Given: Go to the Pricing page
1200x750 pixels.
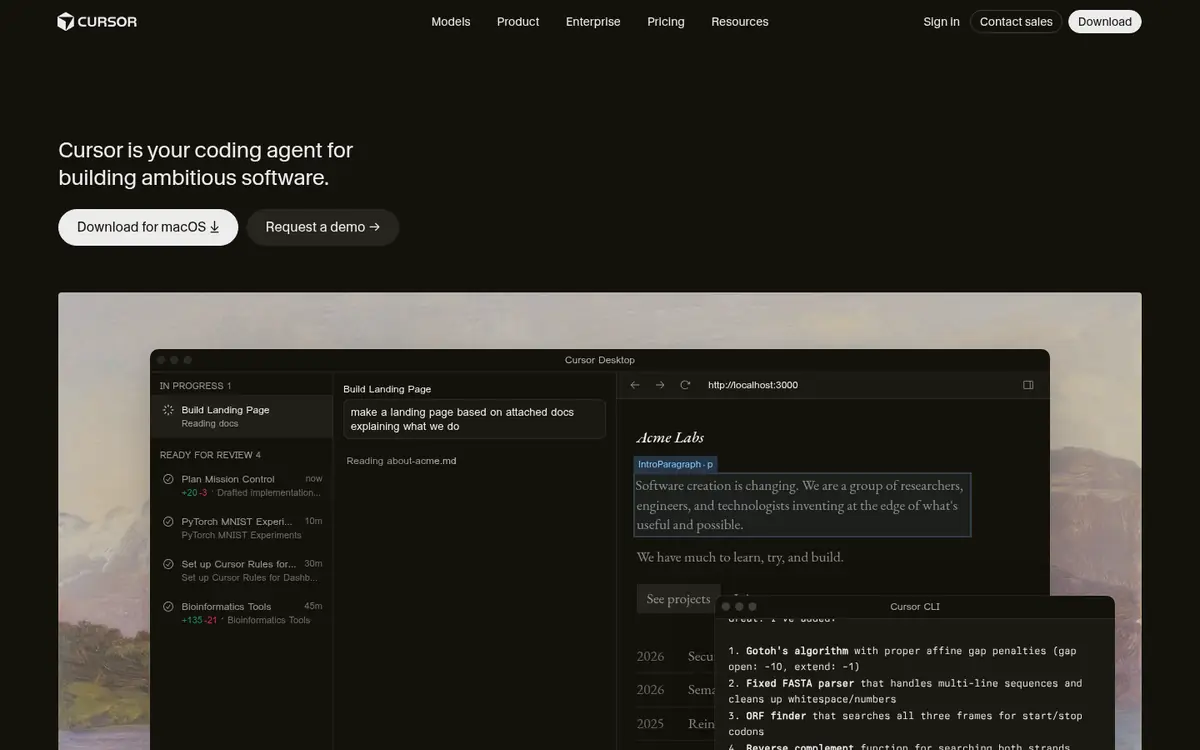Looking at the screenshot, I should coord(666,22).
